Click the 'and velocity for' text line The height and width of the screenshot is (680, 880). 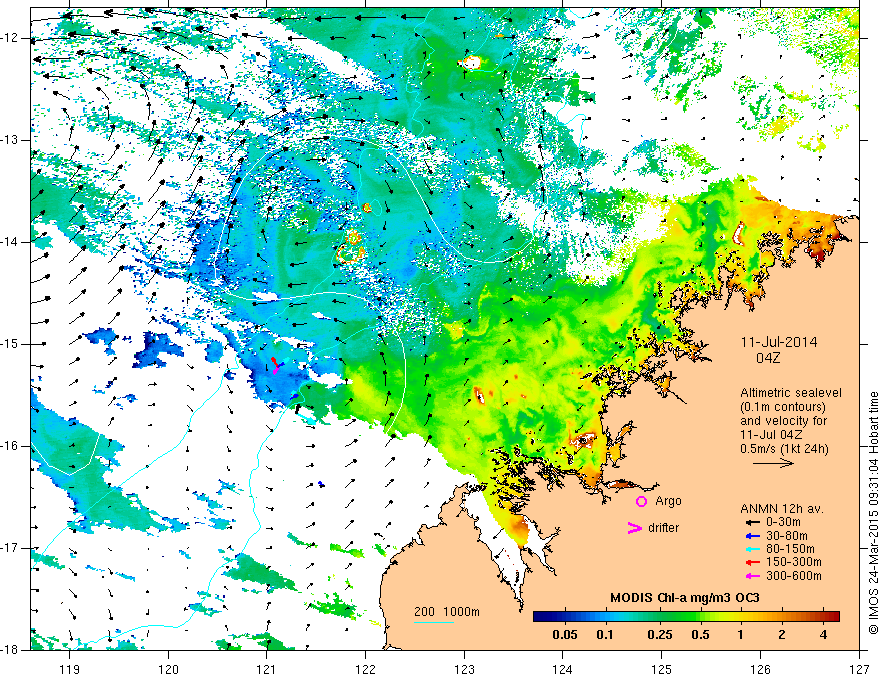[783, 420]
